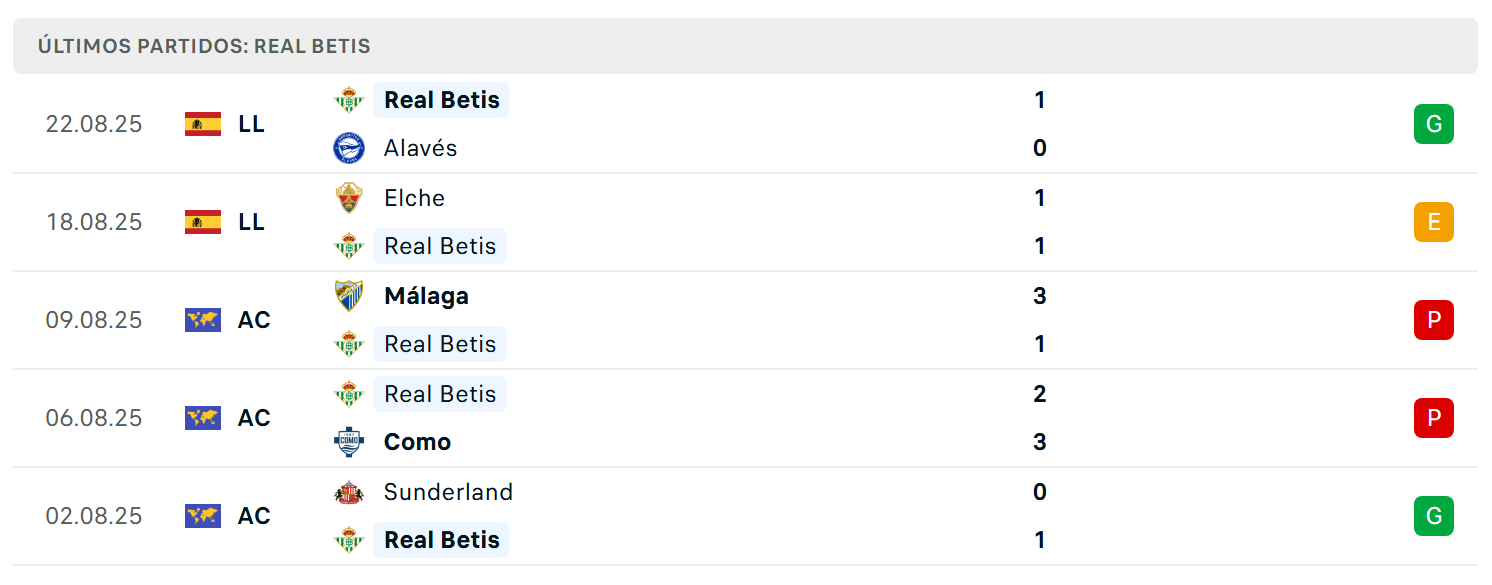The image size is (1492, 585).
Task: Click green G badge for Sunderland match
Action: tap(1434, 516)
